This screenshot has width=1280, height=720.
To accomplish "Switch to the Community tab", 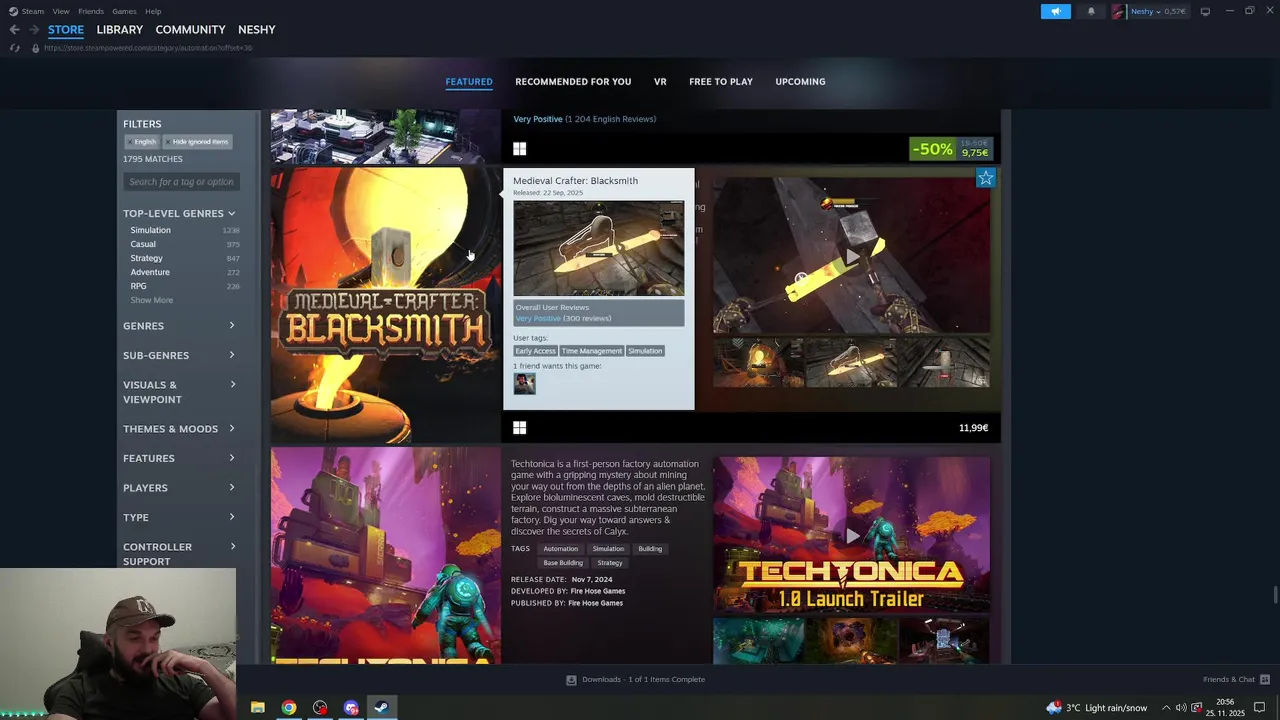I will point(190,30).
